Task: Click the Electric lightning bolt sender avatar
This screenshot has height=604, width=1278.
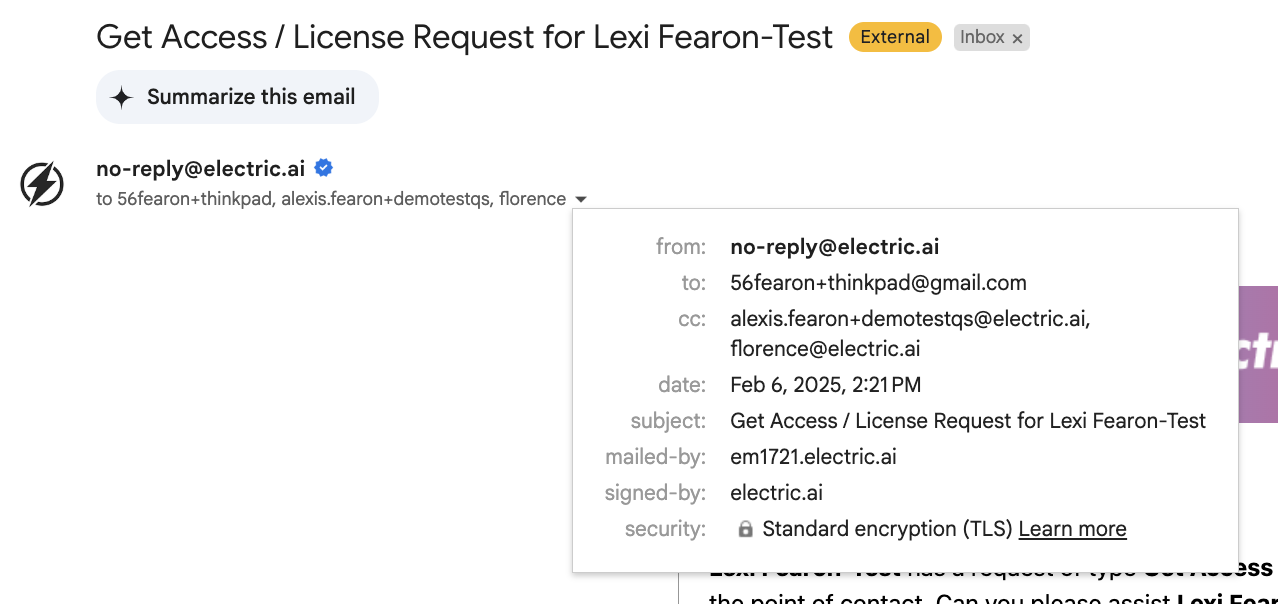Action: click(42, 184)
